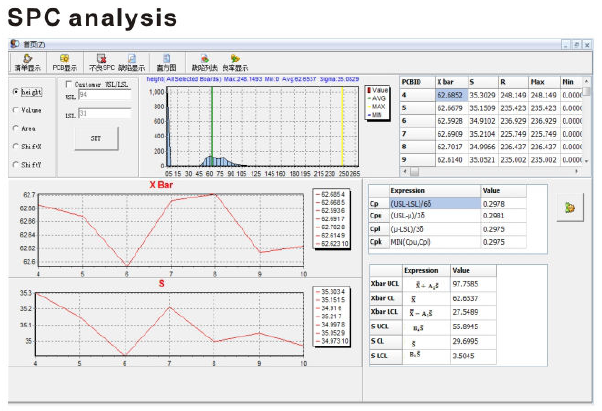Open the 良率显示 yield display icon

tap(236, 61)
